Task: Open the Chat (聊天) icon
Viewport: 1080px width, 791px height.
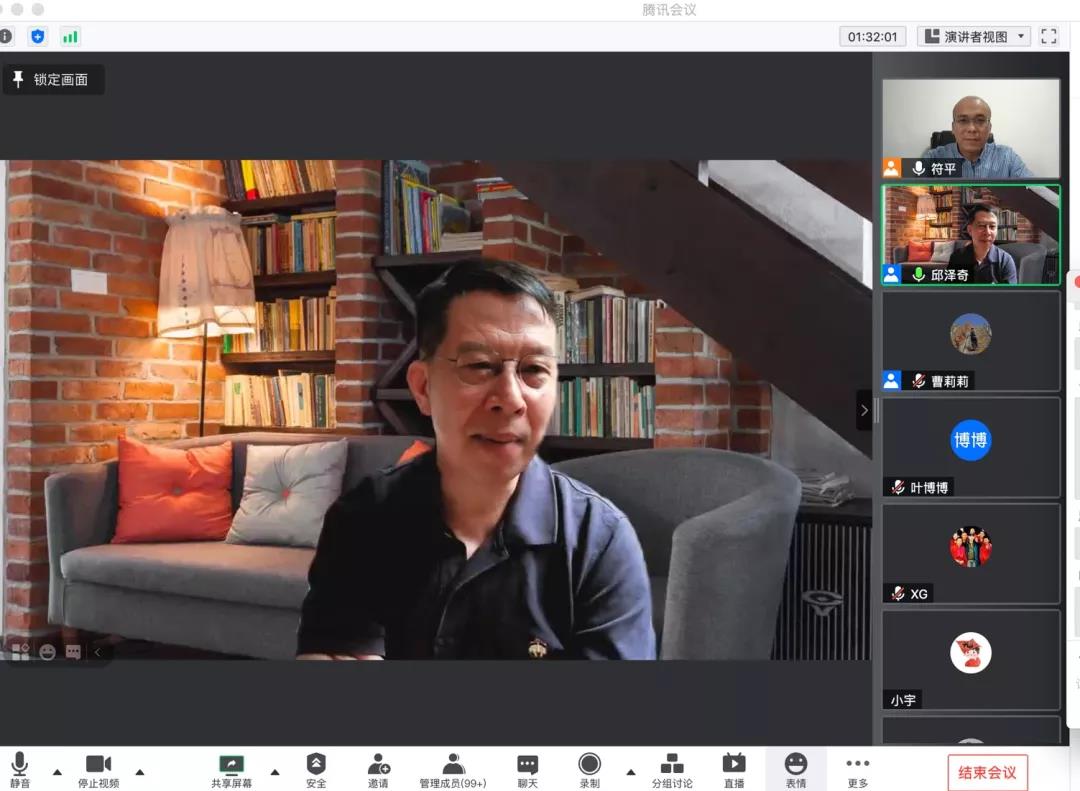Action: coord(527,765)
